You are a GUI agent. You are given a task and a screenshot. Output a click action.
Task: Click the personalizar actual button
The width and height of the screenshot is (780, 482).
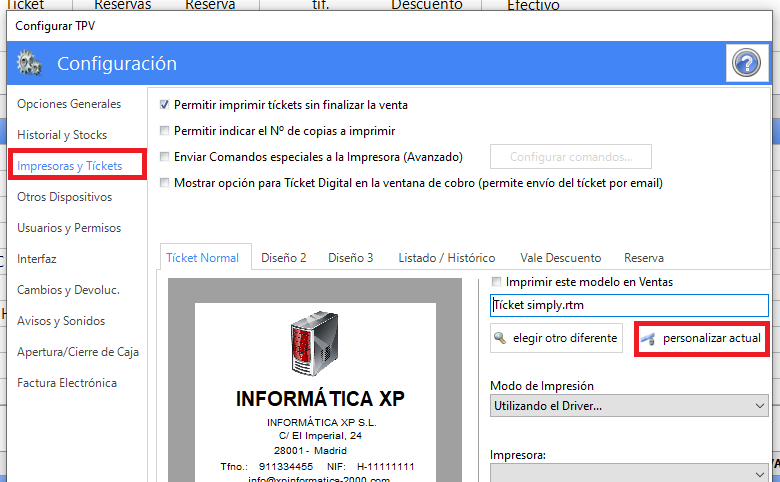click(701, 338)
